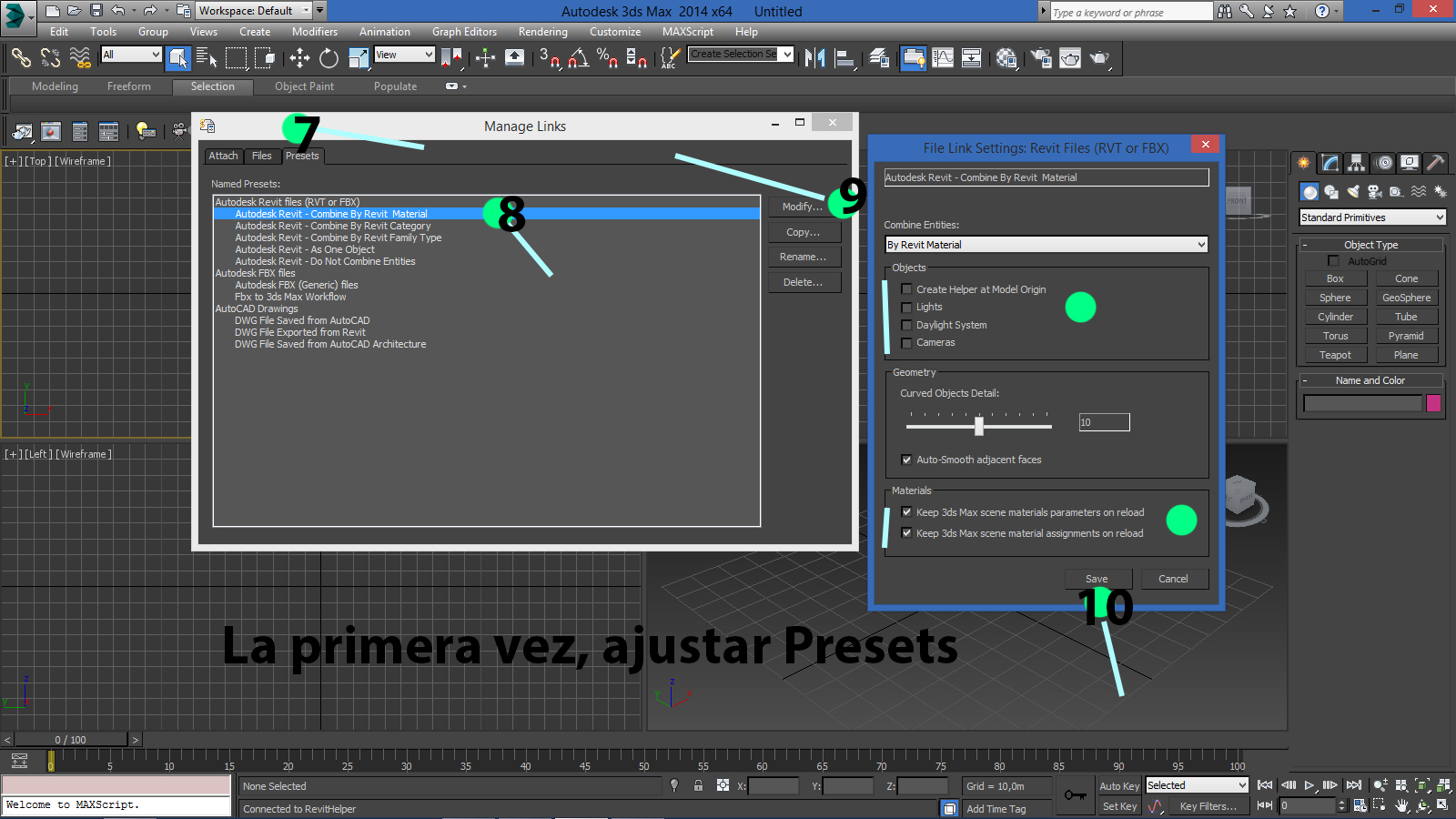Open the Rendering menu
Viewport: 1456px width, 819px height.
pos(543,32)
